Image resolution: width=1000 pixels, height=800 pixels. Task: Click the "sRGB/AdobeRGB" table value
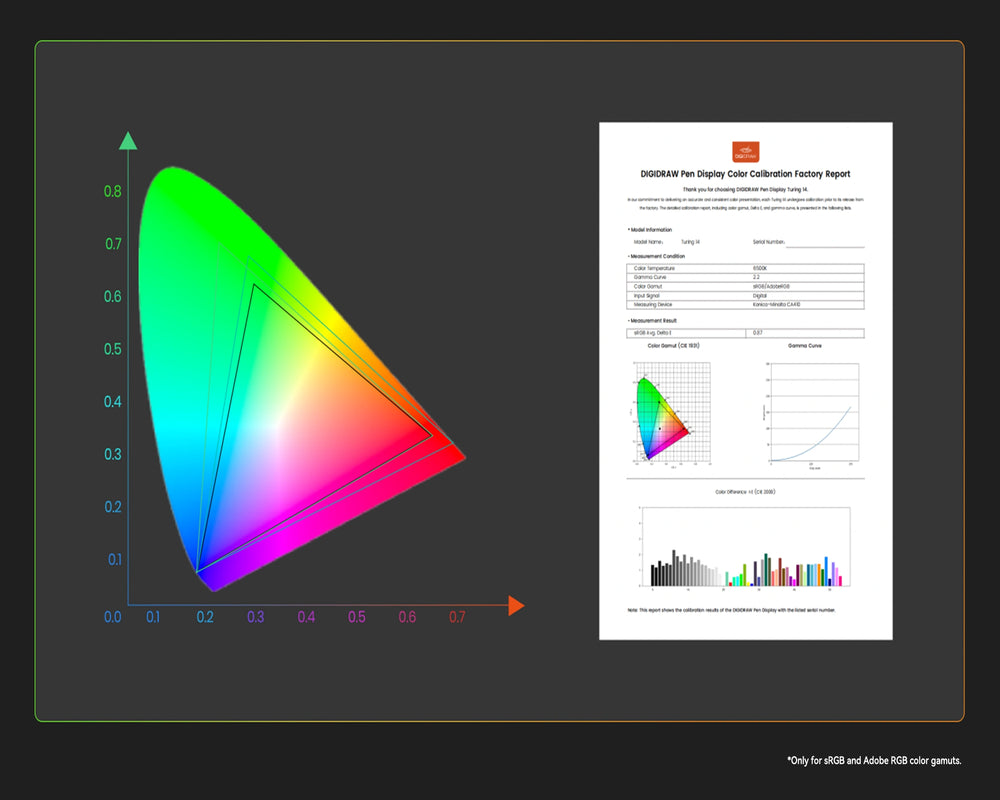tap(771, 286)
